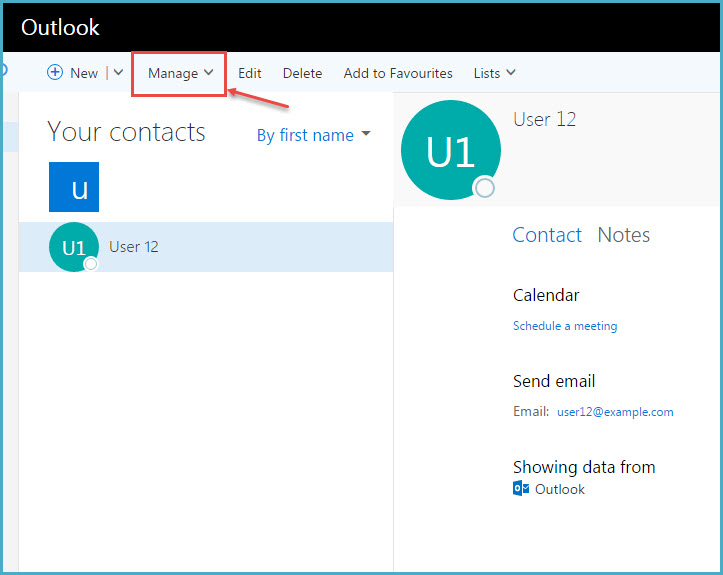Screen dimensions: 723x575
Task: Open the Manage dropdown menu
Action: pyautogui.click(x=180, y=73)
